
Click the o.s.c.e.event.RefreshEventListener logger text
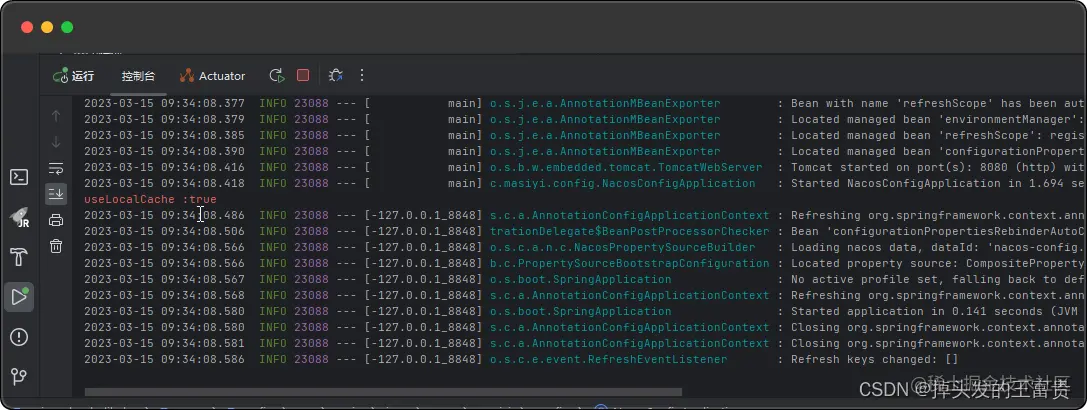(x=609, y=359)
